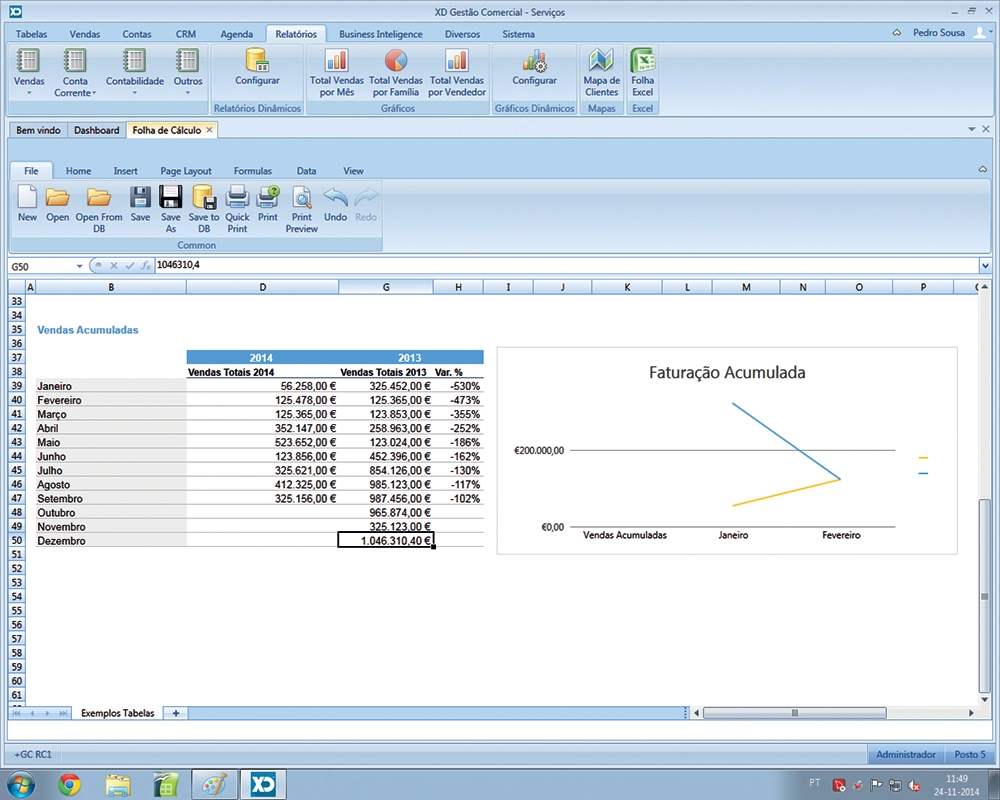Close the Folha de Cálculo tab
The image size is (1000, 800).
(209, 130)
